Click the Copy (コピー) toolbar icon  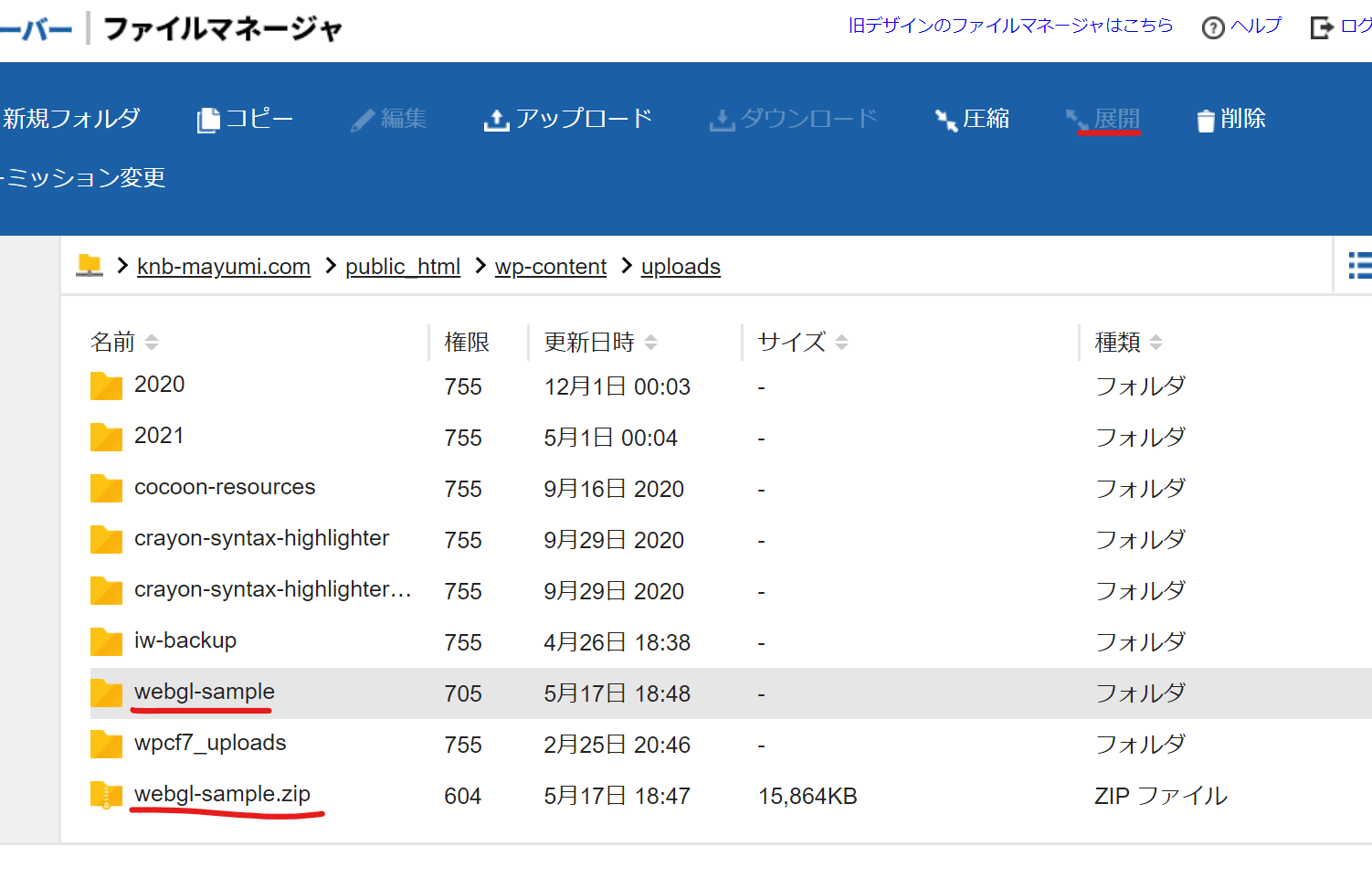pyautogui.click(x=209, y=120)
